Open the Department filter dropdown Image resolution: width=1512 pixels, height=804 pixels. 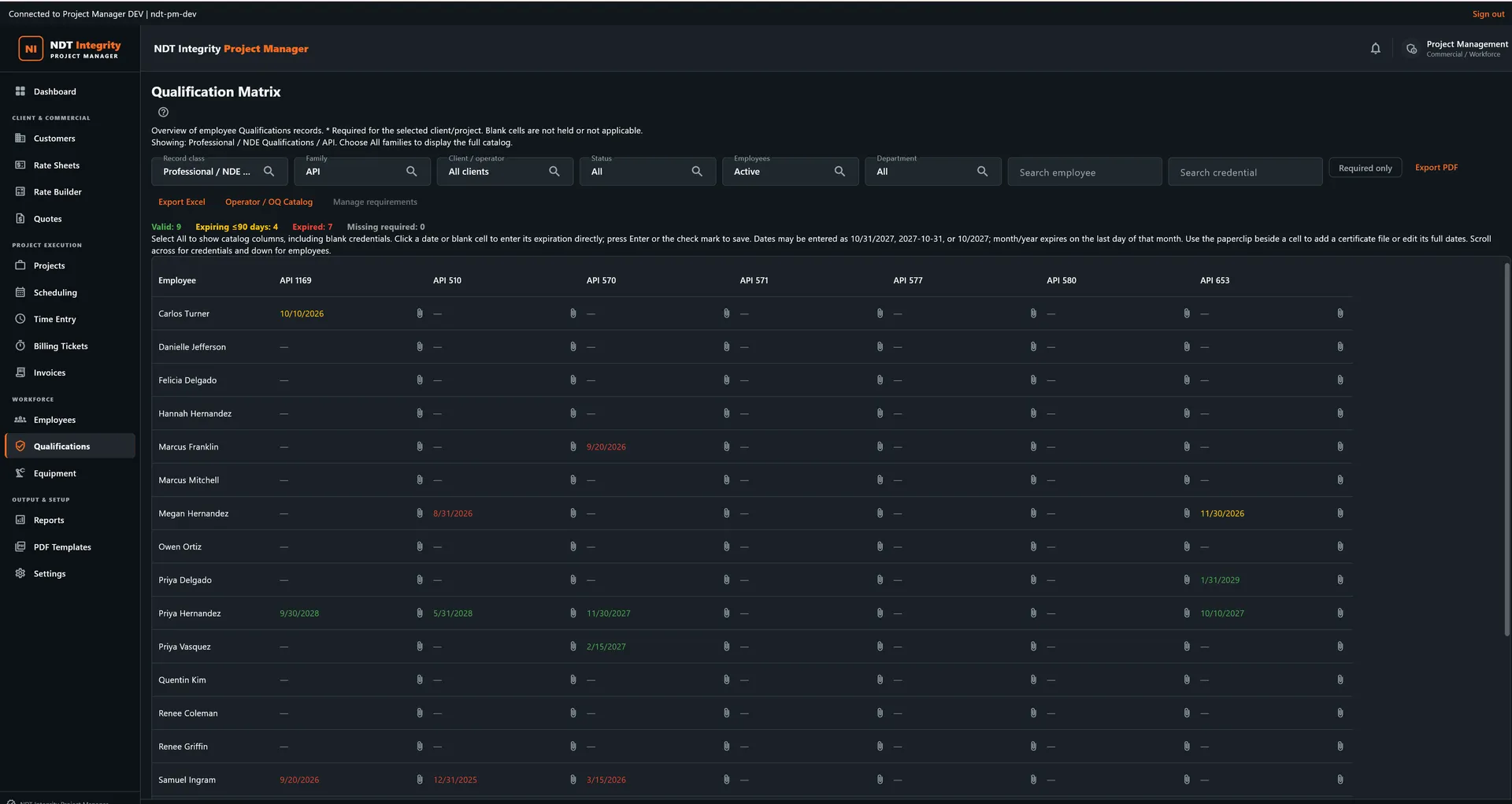pyautogui.click(x=933, y=171)
